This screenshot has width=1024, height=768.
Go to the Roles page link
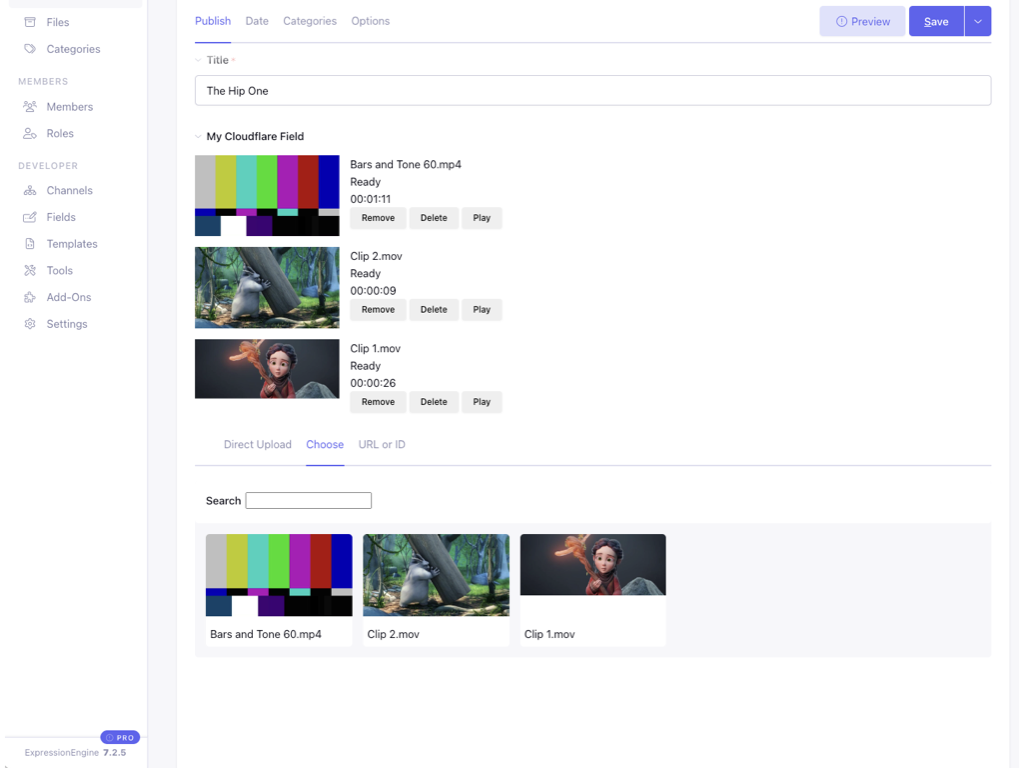coord(60,133)
